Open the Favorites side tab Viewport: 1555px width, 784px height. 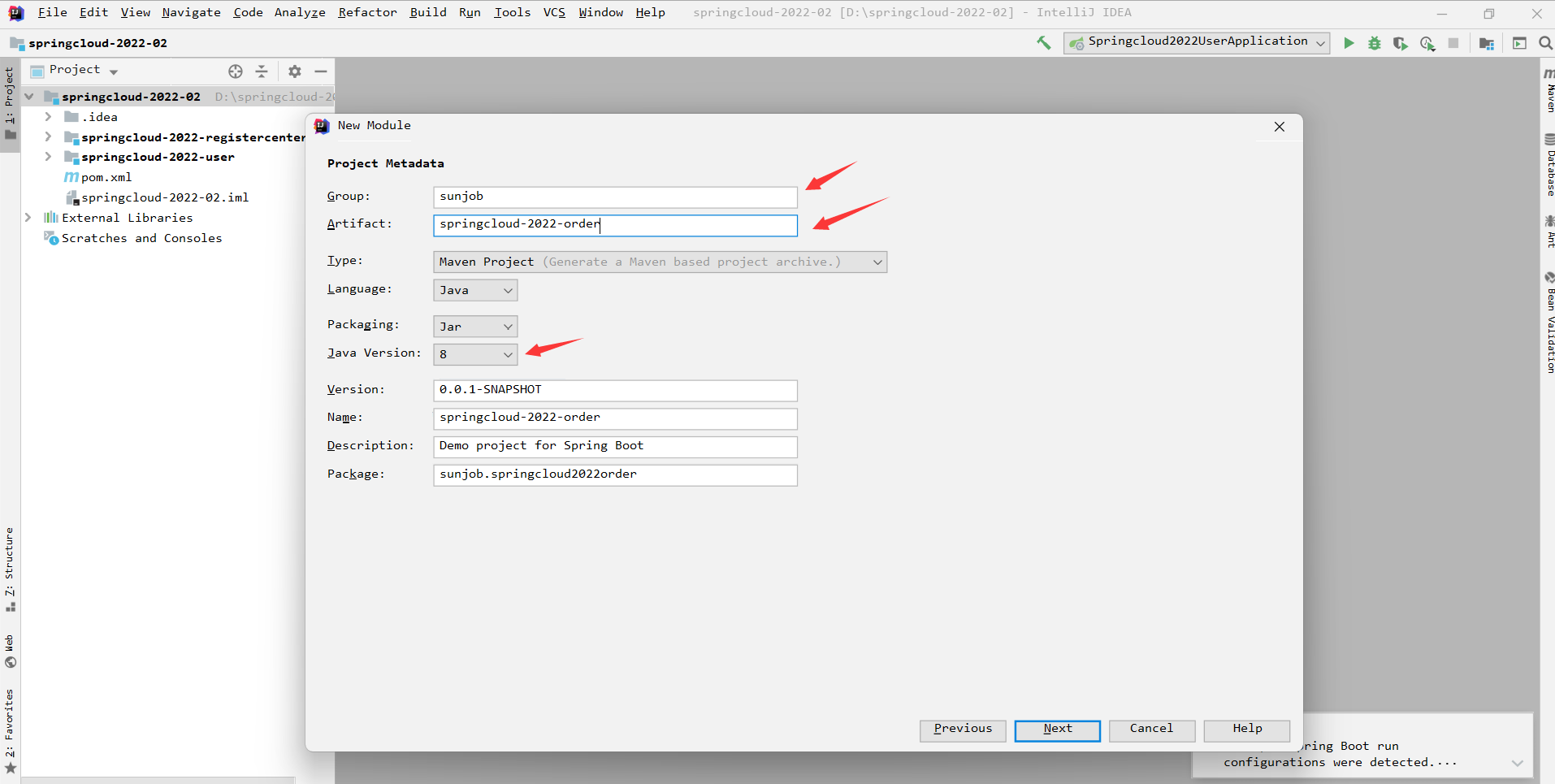click(x=10, y=731)
